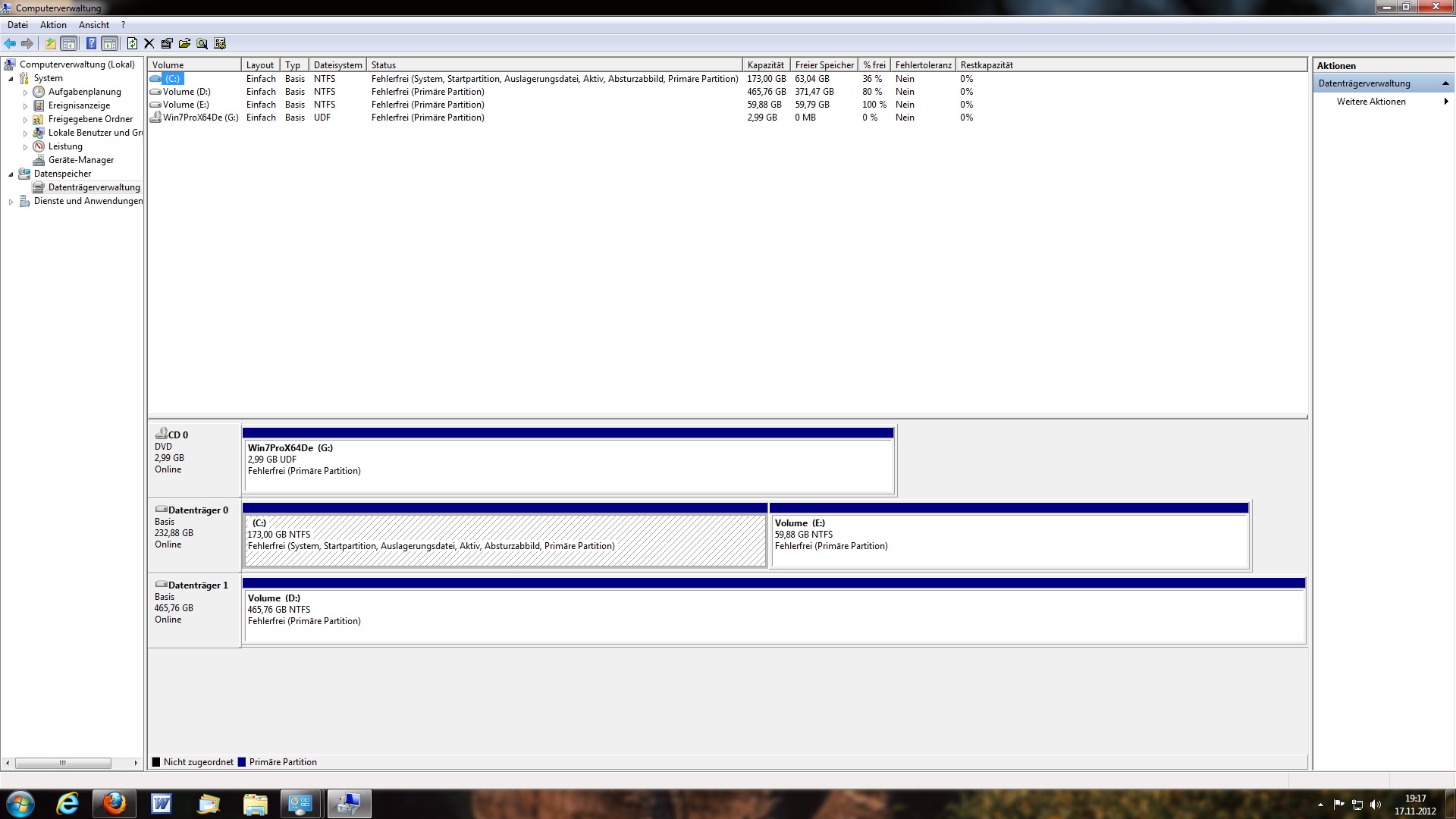The height and width of the screenshot is (819, 1456).
Task: Expand the Aufgabenplanung tree node
Action: [x=25, y=93]
